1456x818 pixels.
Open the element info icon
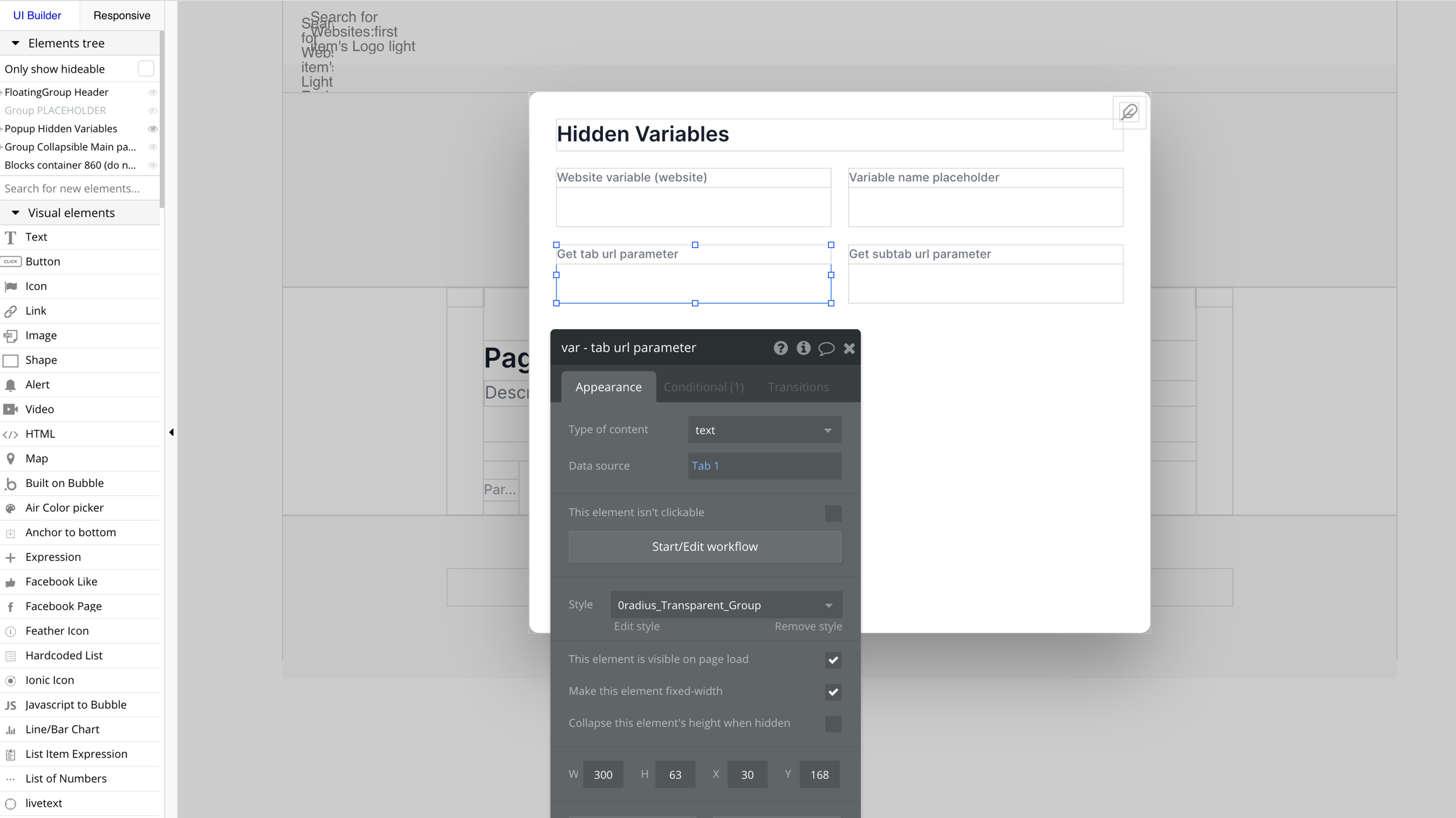803,348
